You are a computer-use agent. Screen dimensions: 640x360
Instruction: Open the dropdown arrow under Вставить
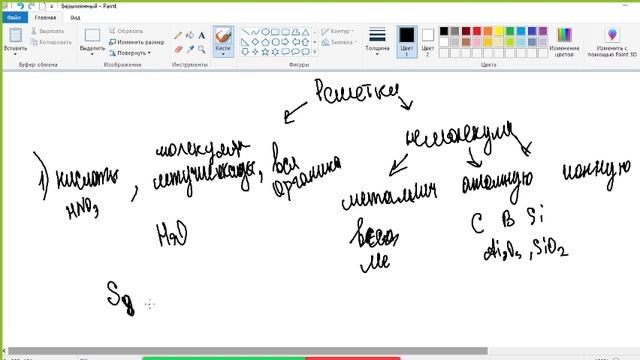pyautogui.click(x=16, y=54)
